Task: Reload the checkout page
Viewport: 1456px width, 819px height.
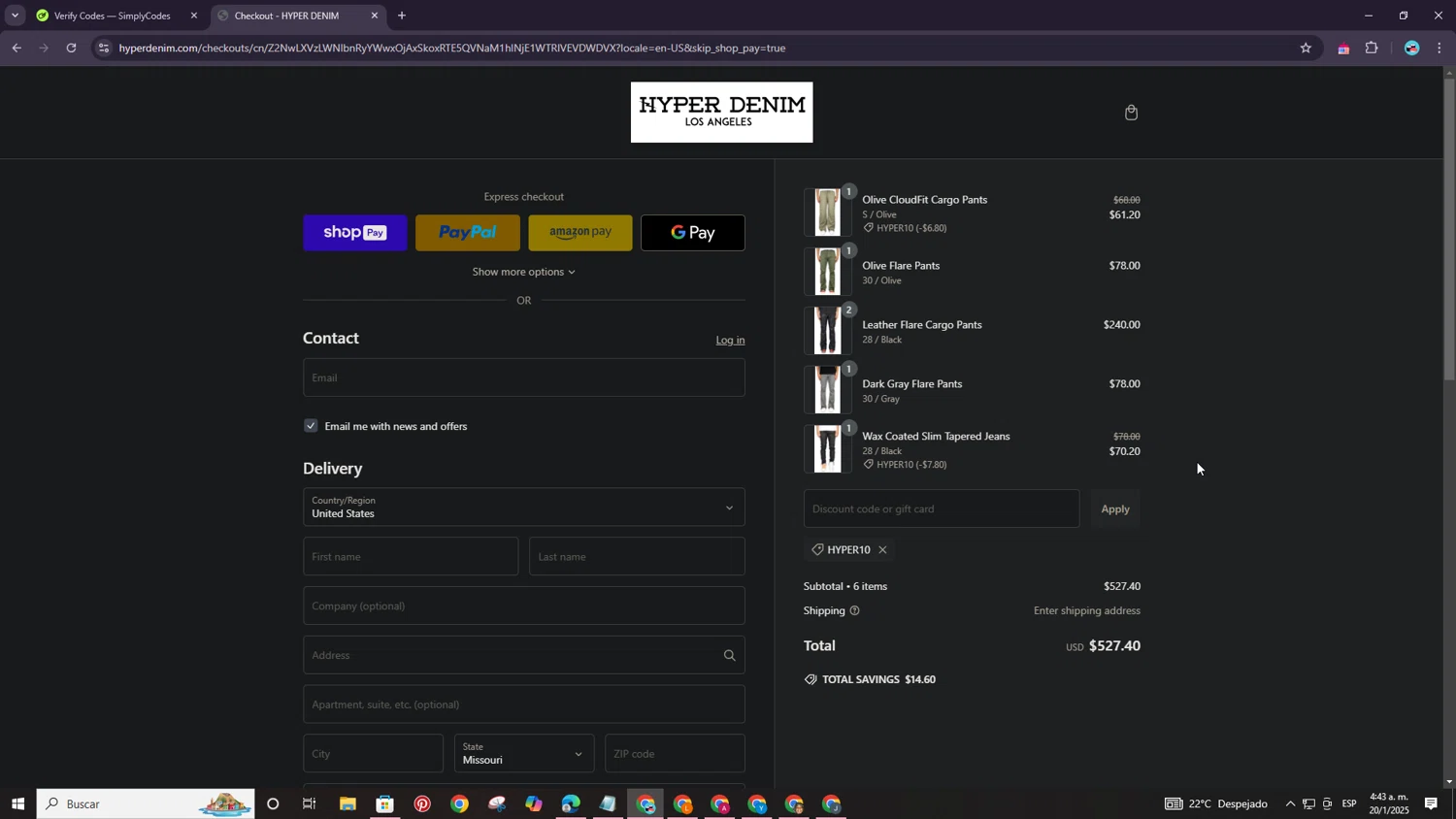Action: click(x=71, y=48)
